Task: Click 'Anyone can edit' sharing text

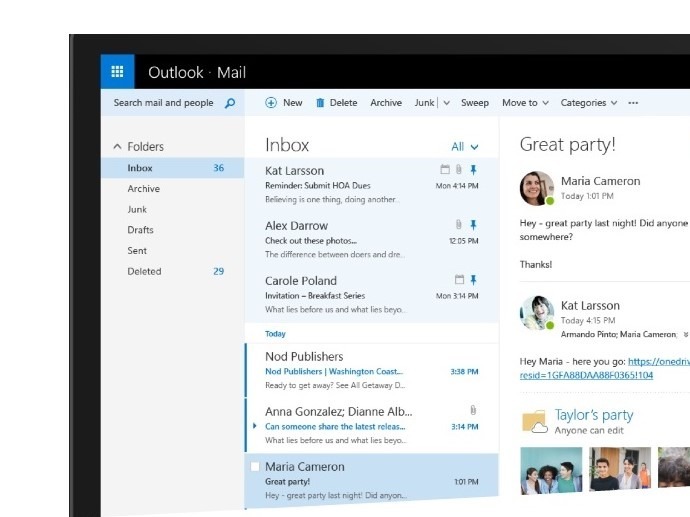Action: (589, 430)
